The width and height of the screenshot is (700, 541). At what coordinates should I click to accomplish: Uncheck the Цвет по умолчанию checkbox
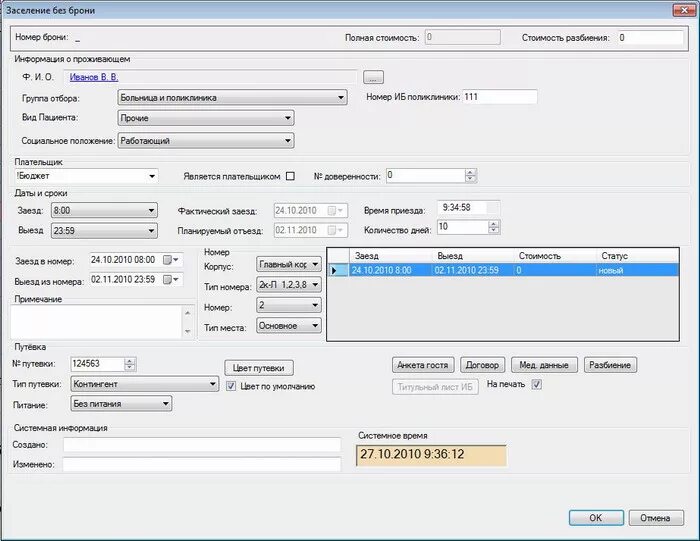tap(231, 386)
